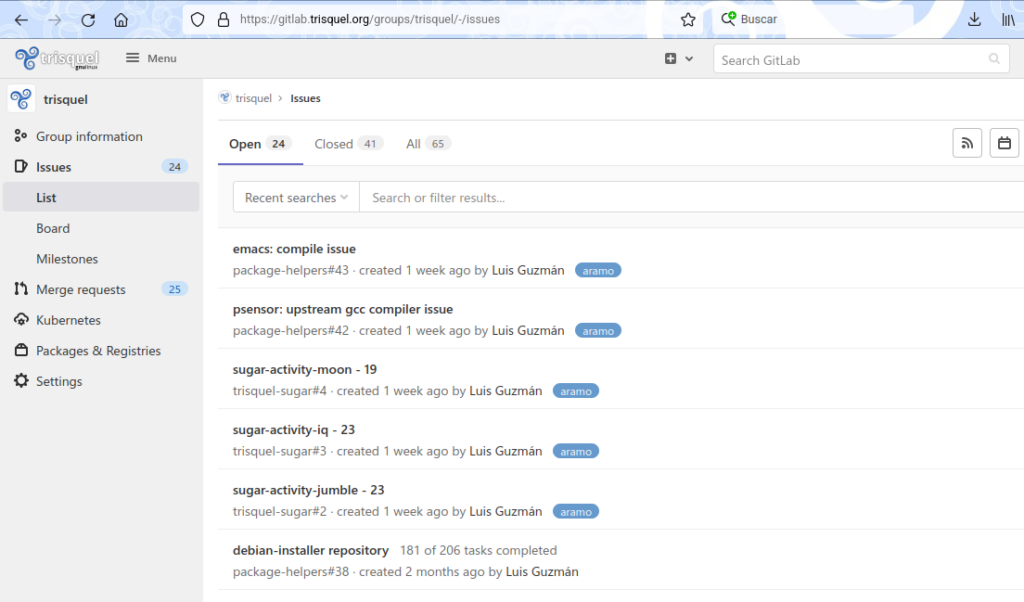
Task: Switch to the Open issues tab
Action: tap(260, 144)
